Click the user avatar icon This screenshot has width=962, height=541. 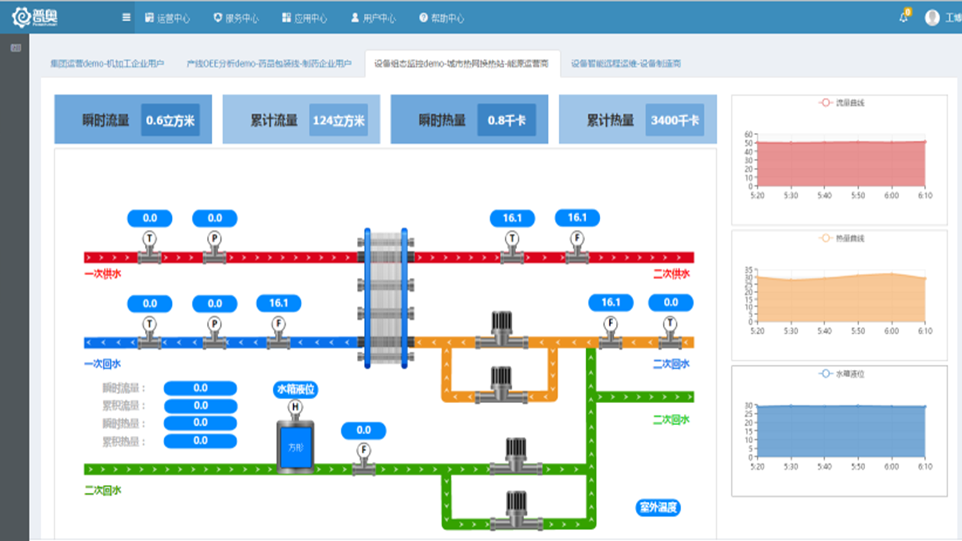pyautogui.click(x=932, y=18)
